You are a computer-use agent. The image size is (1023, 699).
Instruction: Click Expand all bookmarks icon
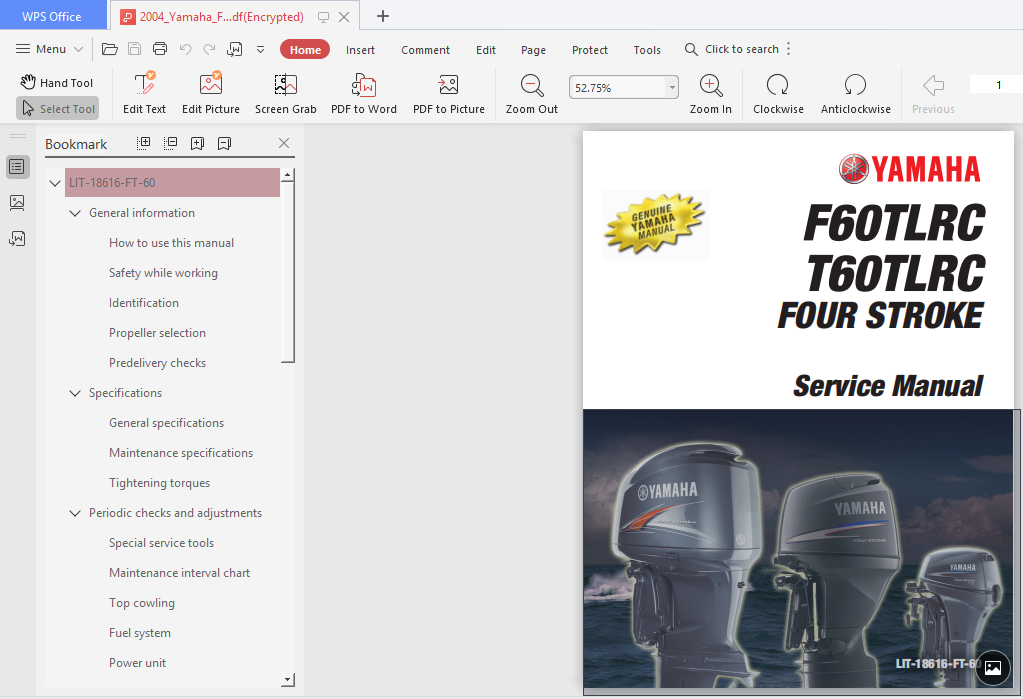144,144
